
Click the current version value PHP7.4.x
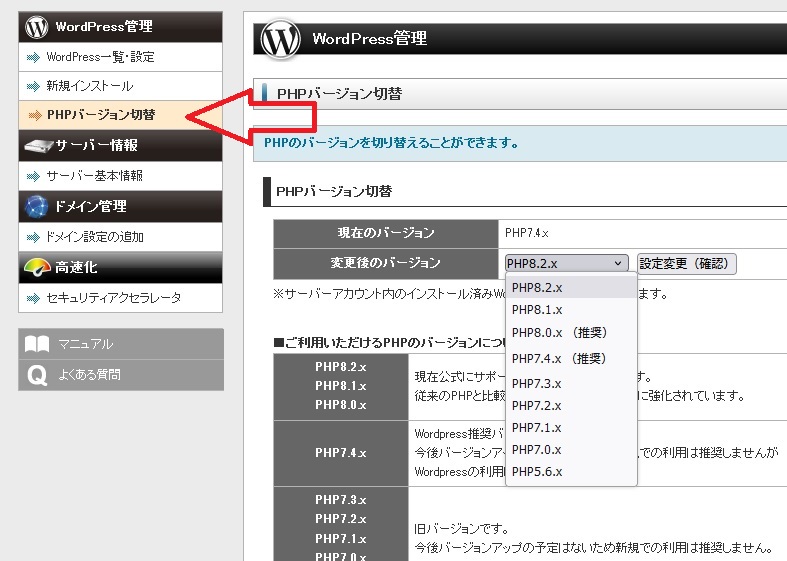click(527, 233)
